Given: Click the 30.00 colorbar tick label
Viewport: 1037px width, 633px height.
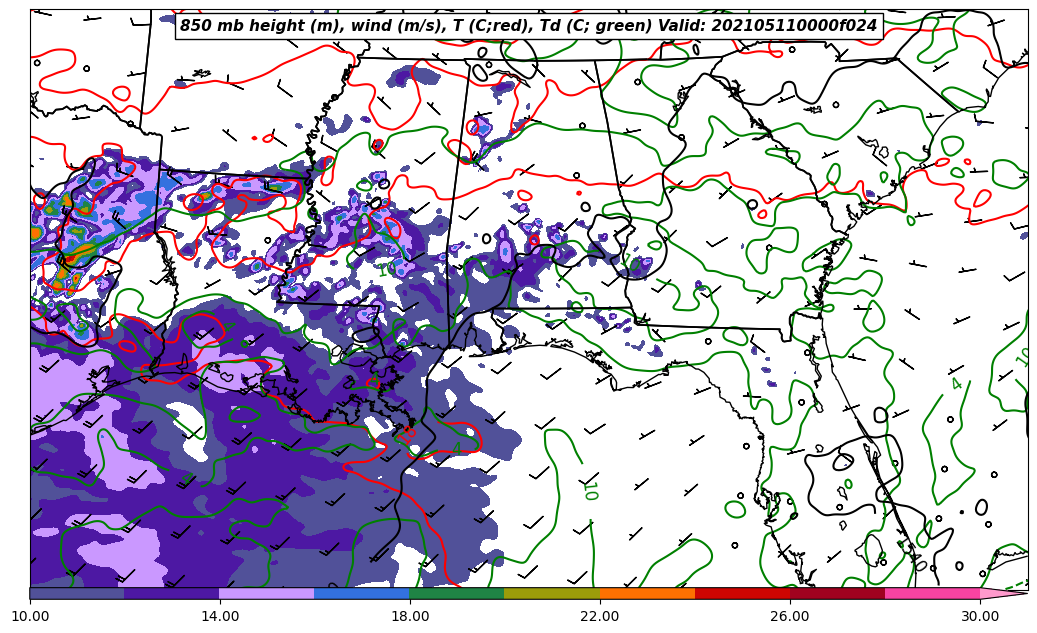Looking at the screenshot, I should (980, 616).
